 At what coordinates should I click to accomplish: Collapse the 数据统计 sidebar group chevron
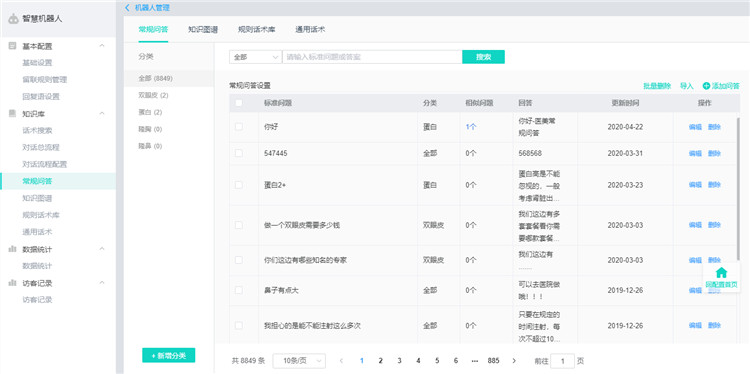click(x=101, y=249)
